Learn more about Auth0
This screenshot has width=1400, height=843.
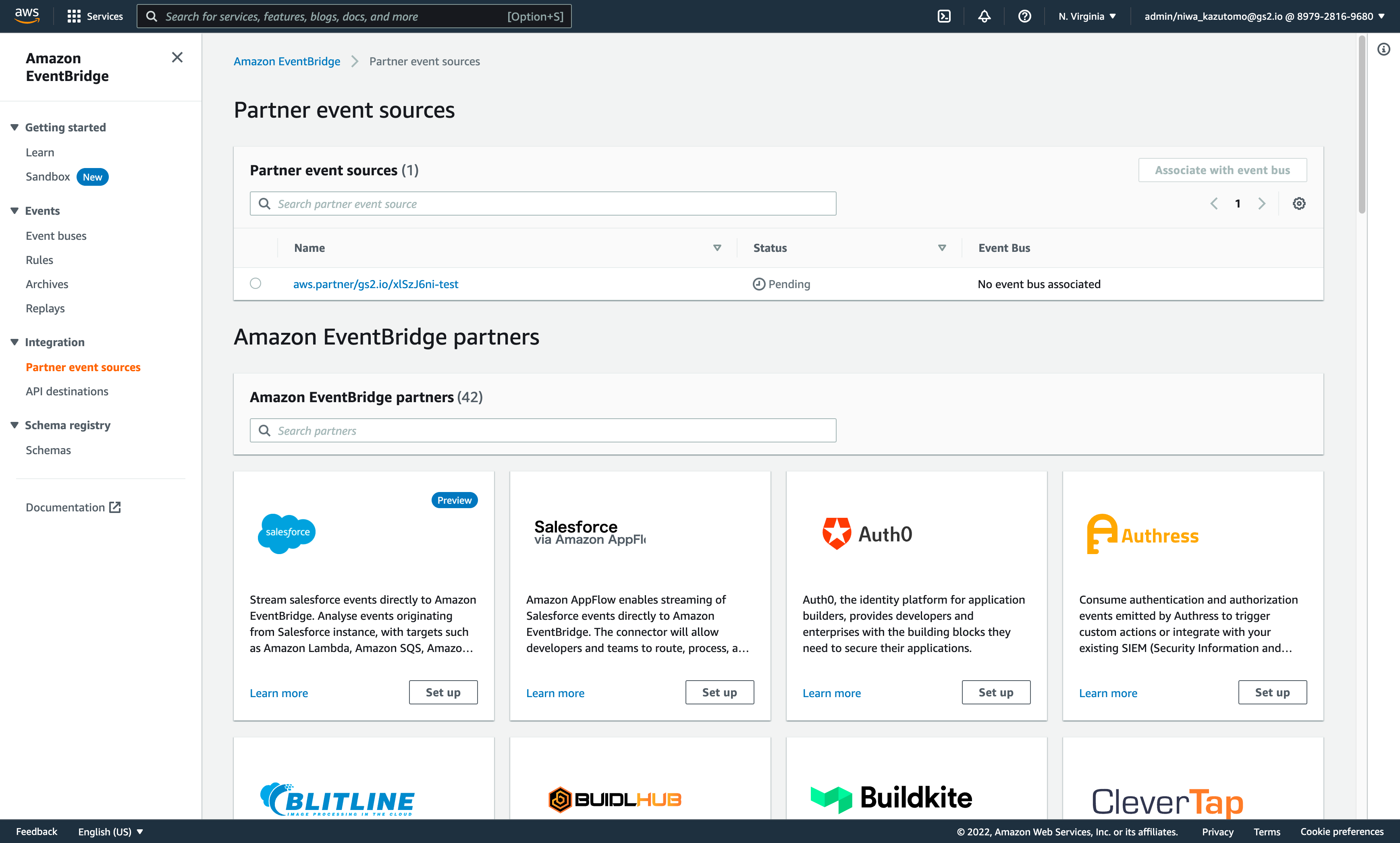[x=831, y=693]
